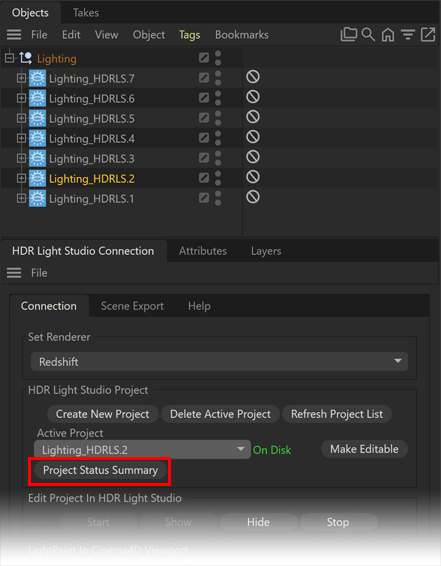Toggle visibility dots of the Lighting null

[218, 58]
